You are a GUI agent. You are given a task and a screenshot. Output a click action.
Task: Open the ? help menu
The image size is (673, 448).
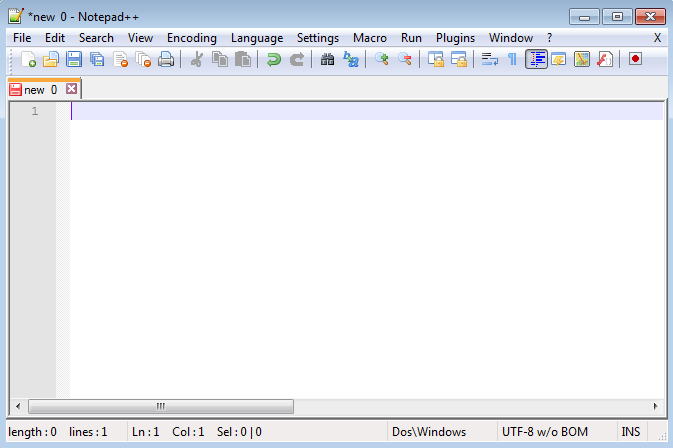click(x=549, y=38)
